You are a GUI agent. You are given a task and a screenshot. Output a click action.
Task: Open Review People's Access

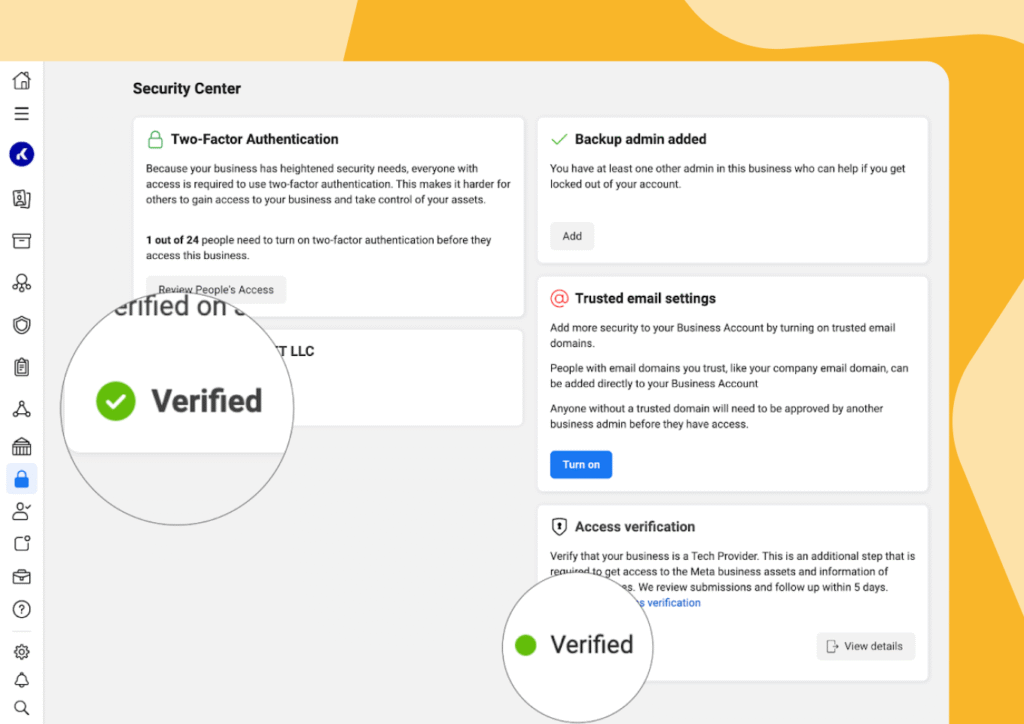coord(215,289)
